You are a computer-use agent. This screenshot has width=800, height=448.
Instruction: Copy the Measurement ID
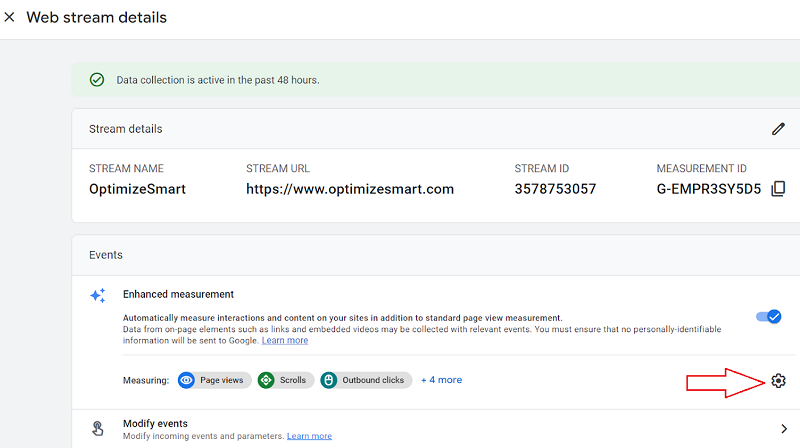pos(778,189)
